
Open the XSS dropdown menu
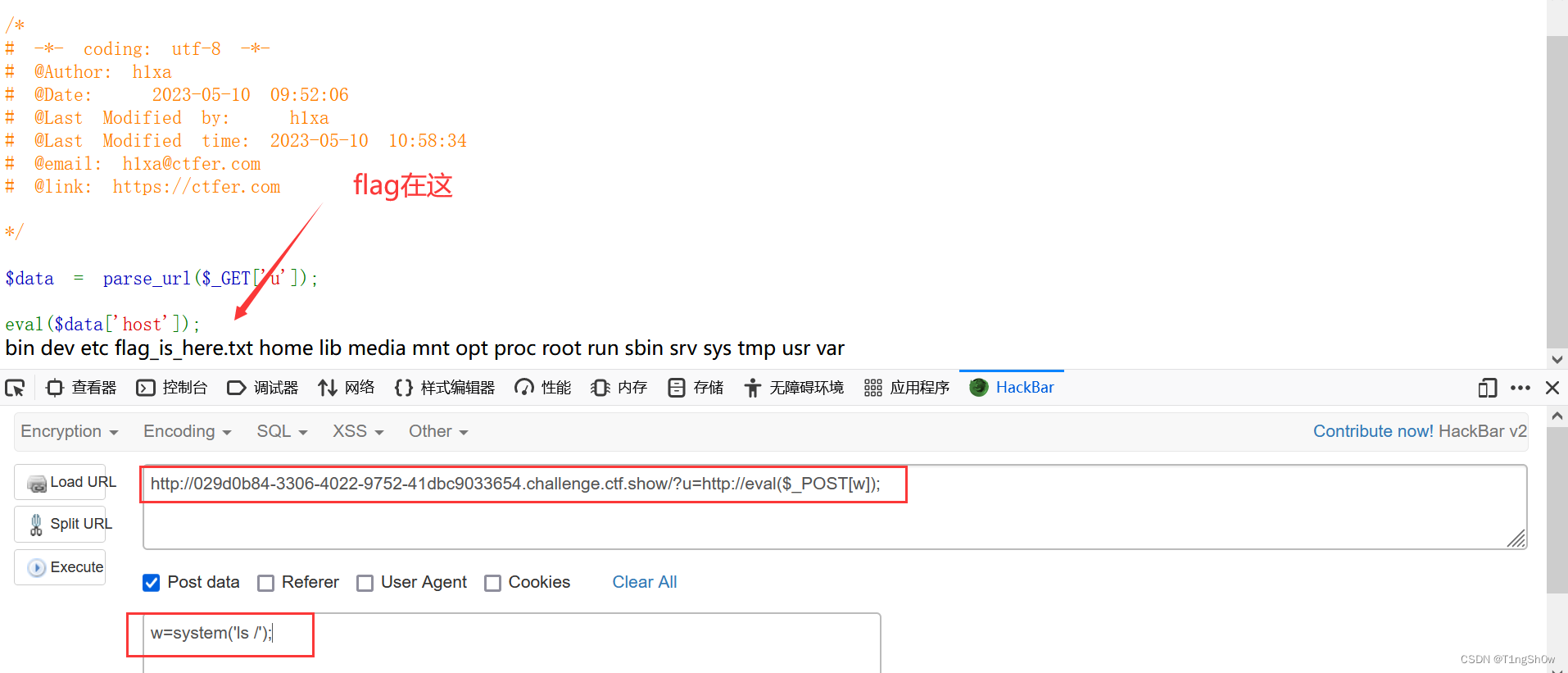point(358,431)
